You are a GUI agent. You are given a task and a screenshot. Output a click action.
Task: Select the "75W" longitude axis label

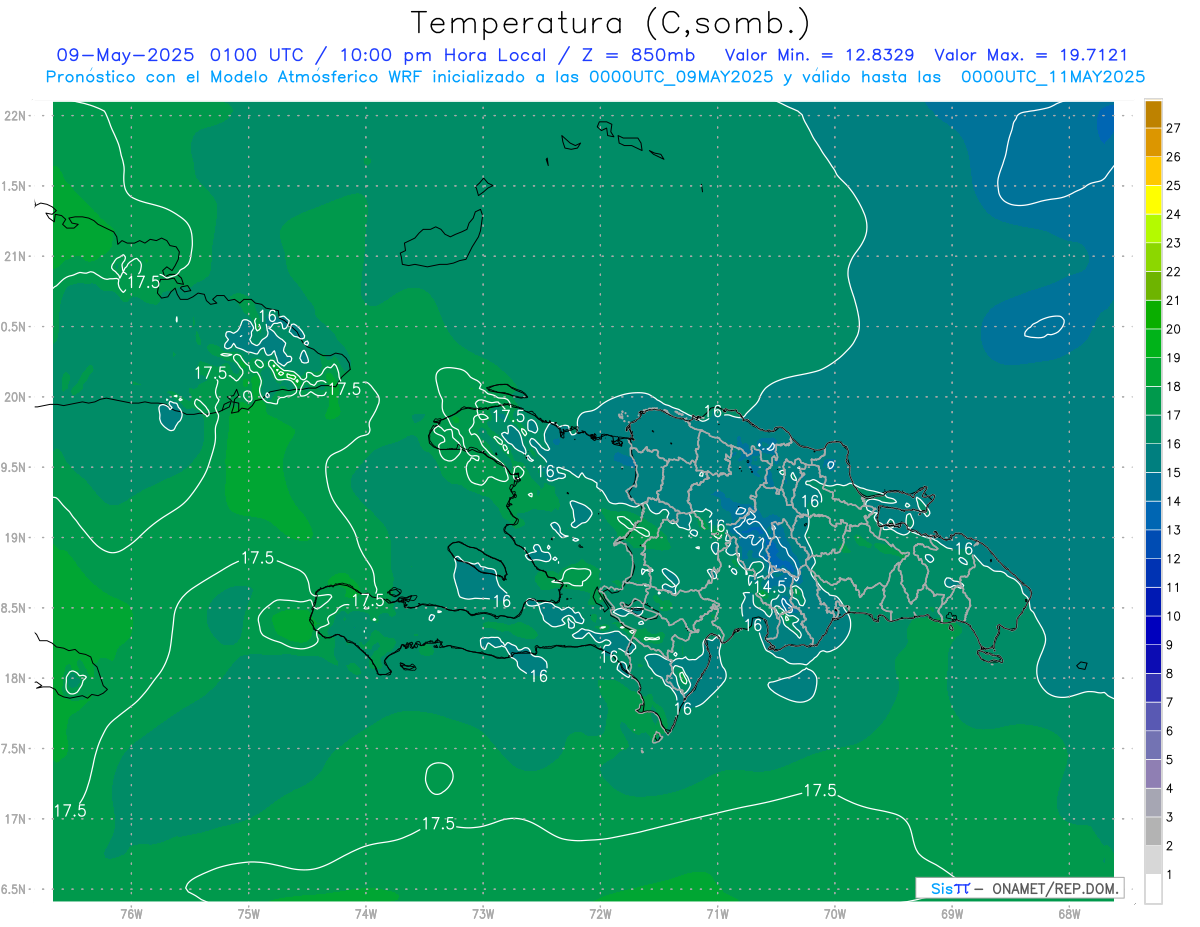[249, 913]
